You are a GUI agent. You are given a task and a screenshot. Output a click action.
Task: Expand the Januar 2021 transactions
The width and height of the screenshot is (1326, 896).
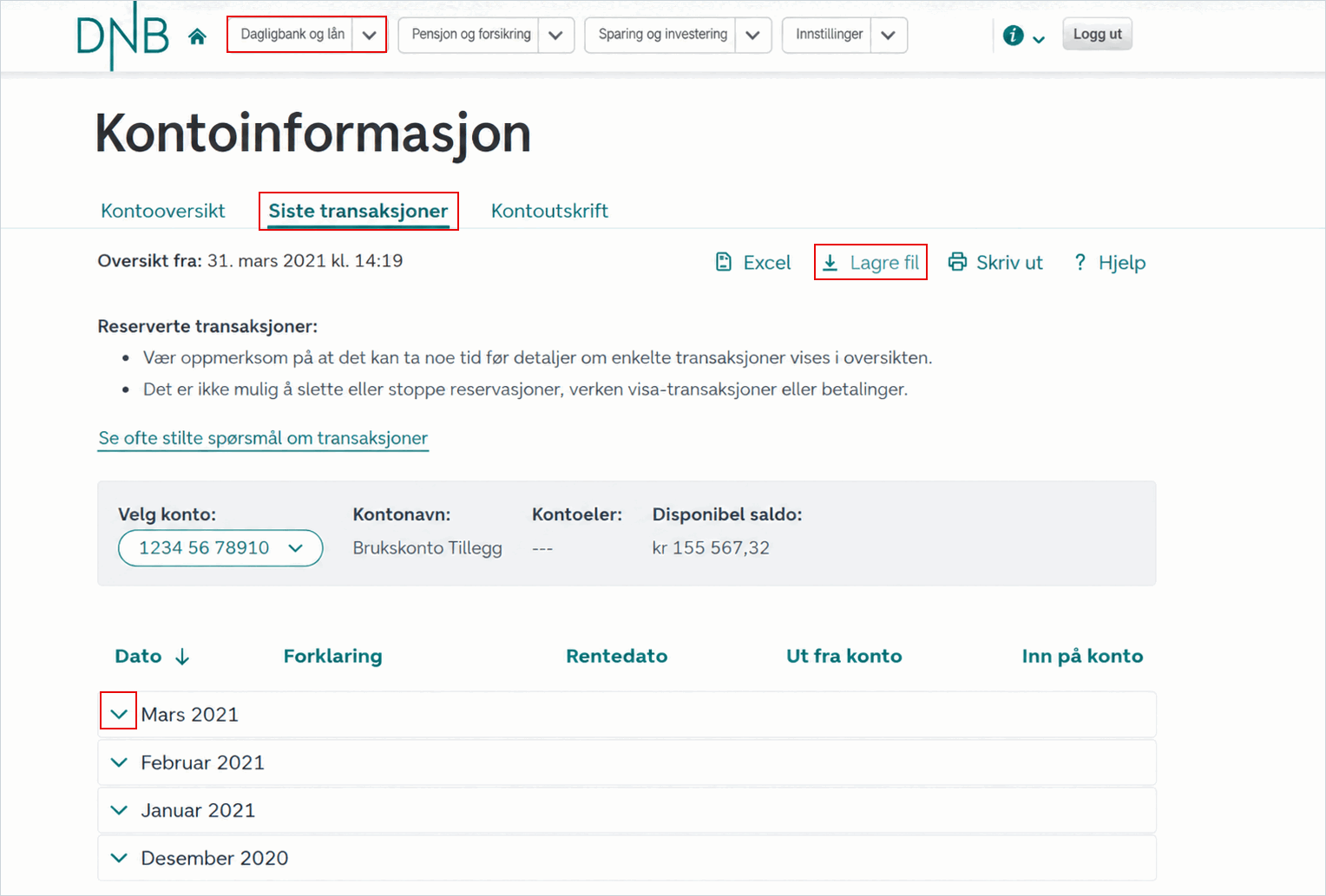click(x=119, y=810)
